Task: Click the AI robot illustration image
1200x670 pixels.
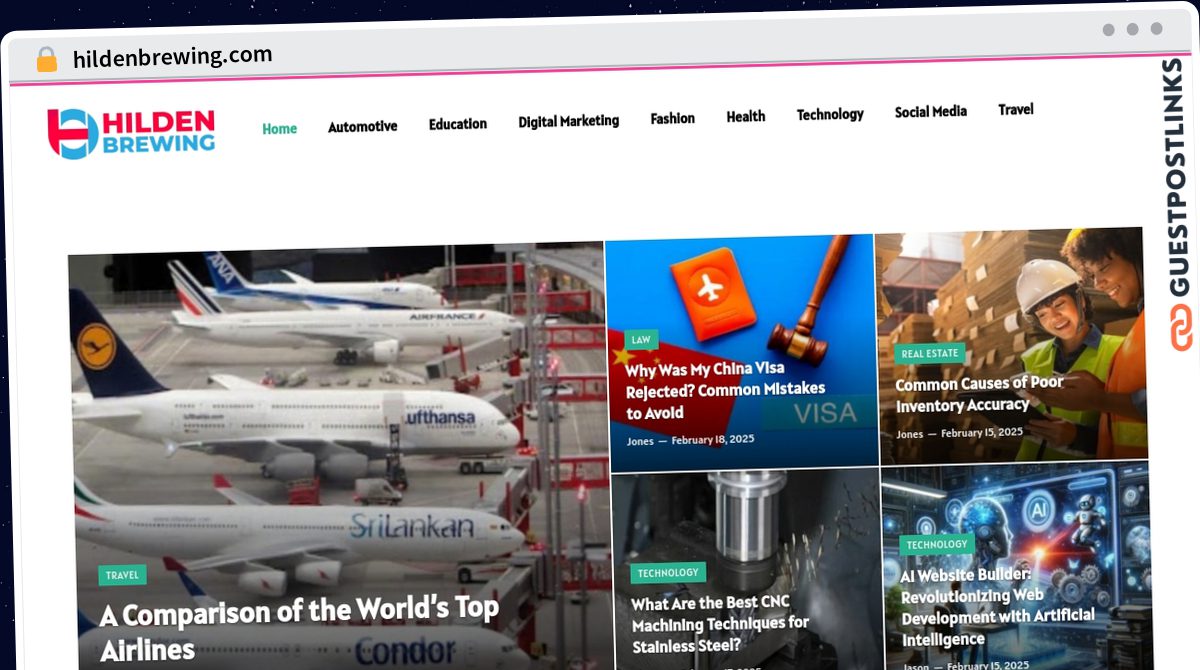Action: [x=1016, y=565]
